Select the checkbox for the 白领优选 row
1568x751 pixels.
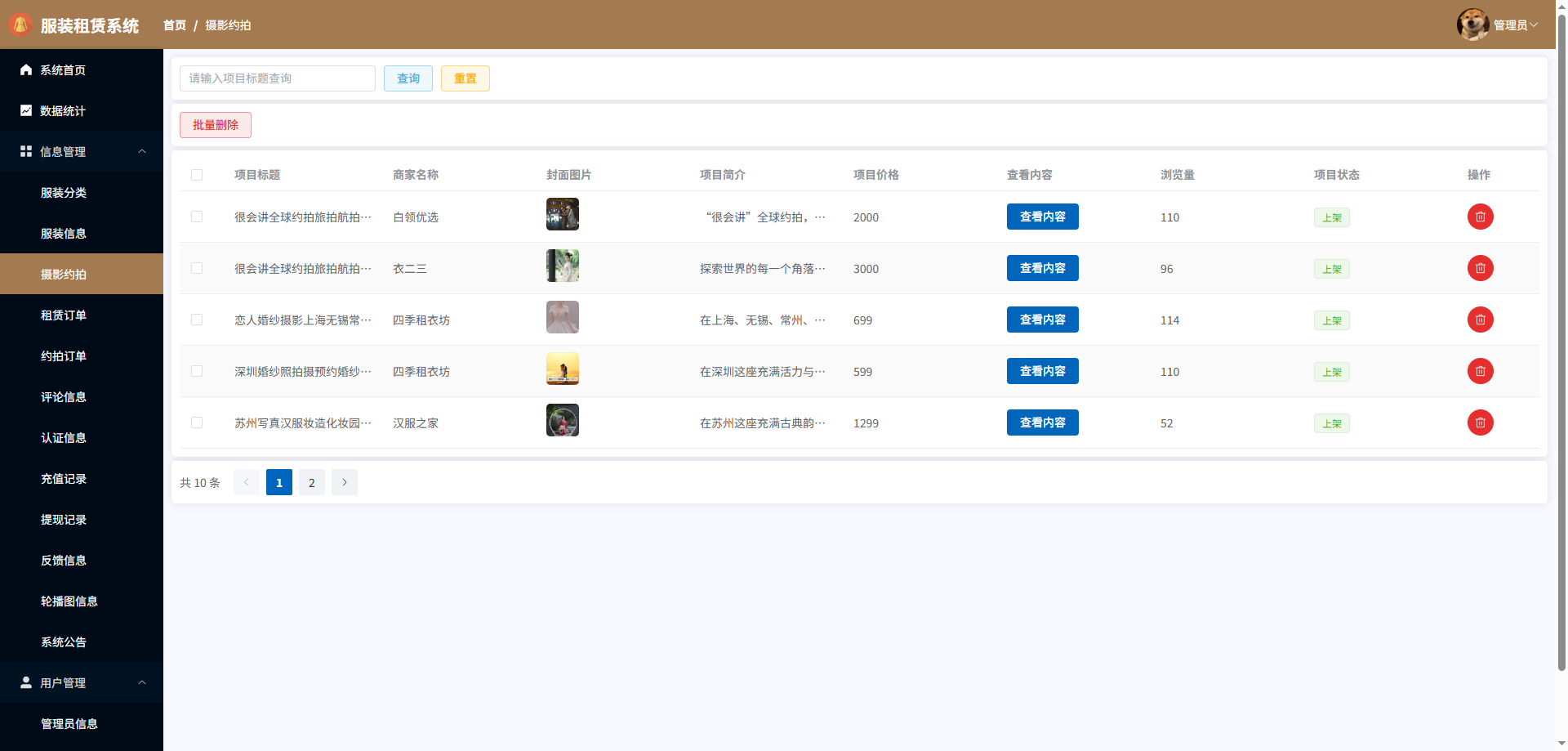pyautogui.click(x=197, y=217)
